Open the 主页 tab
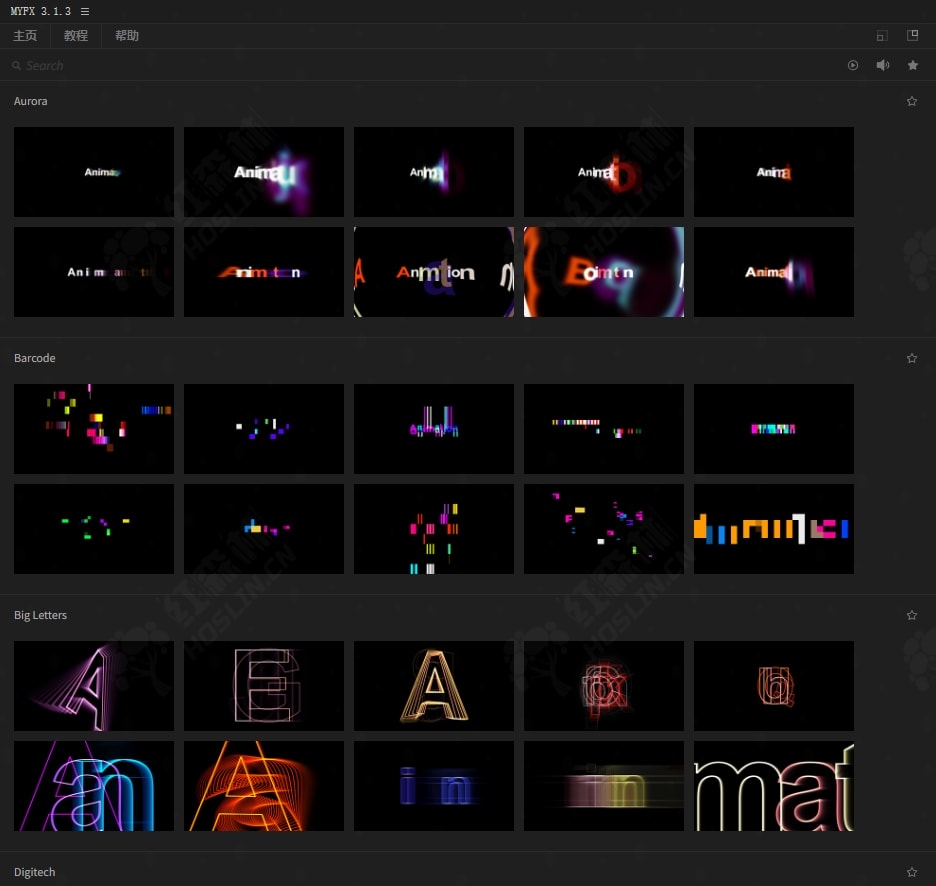 pyautogui.click(x=25, y=36)
